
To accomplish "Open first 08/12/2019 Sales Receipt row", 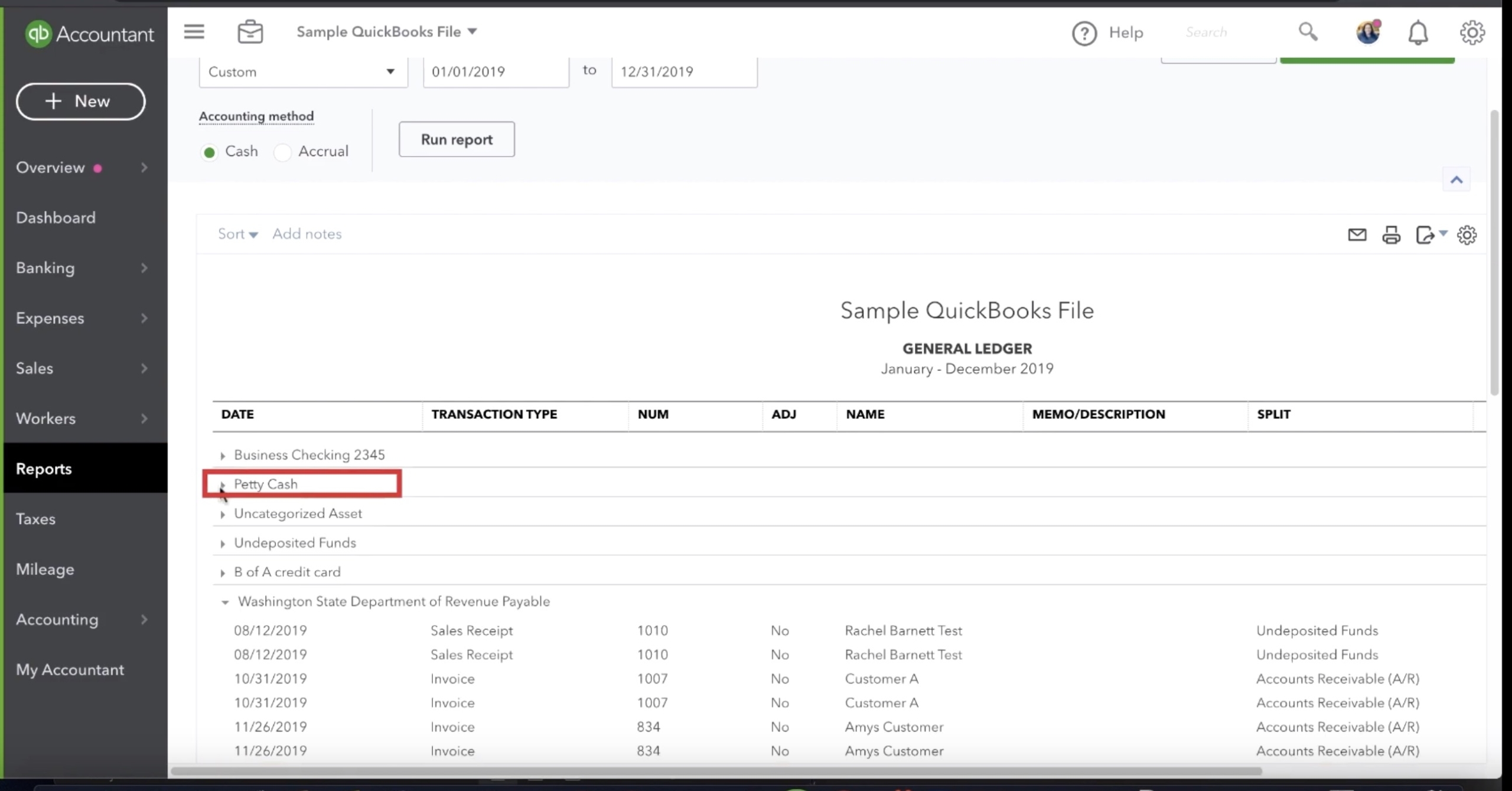I will click(x=849, y=631).
